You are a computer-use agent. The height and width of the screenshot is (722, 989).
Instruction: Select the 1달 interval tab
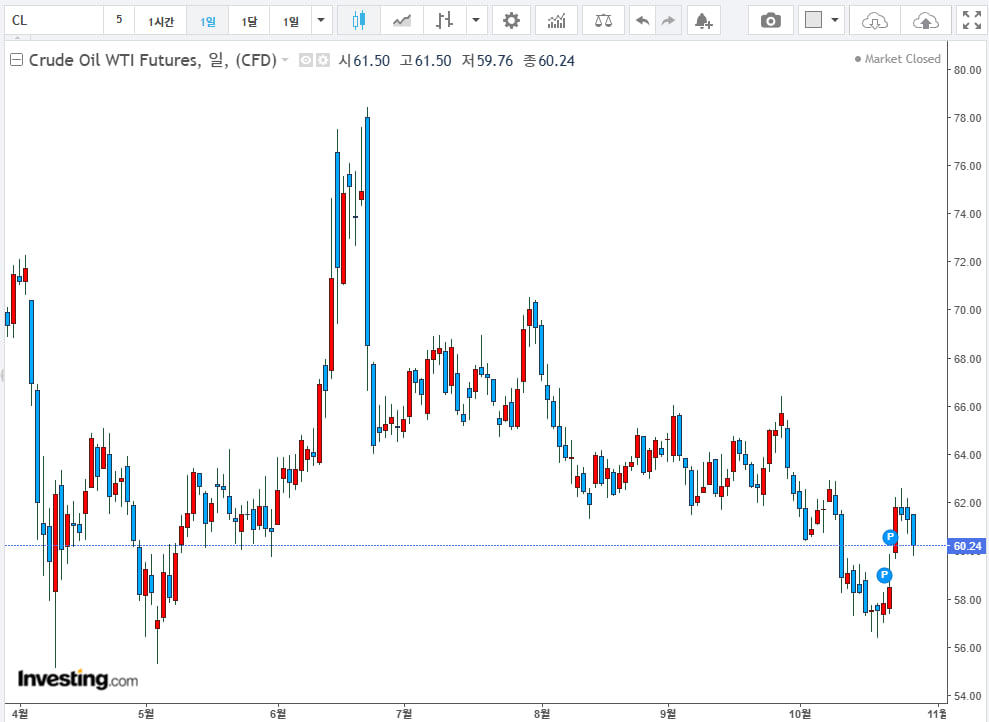[x=249, y=21]
